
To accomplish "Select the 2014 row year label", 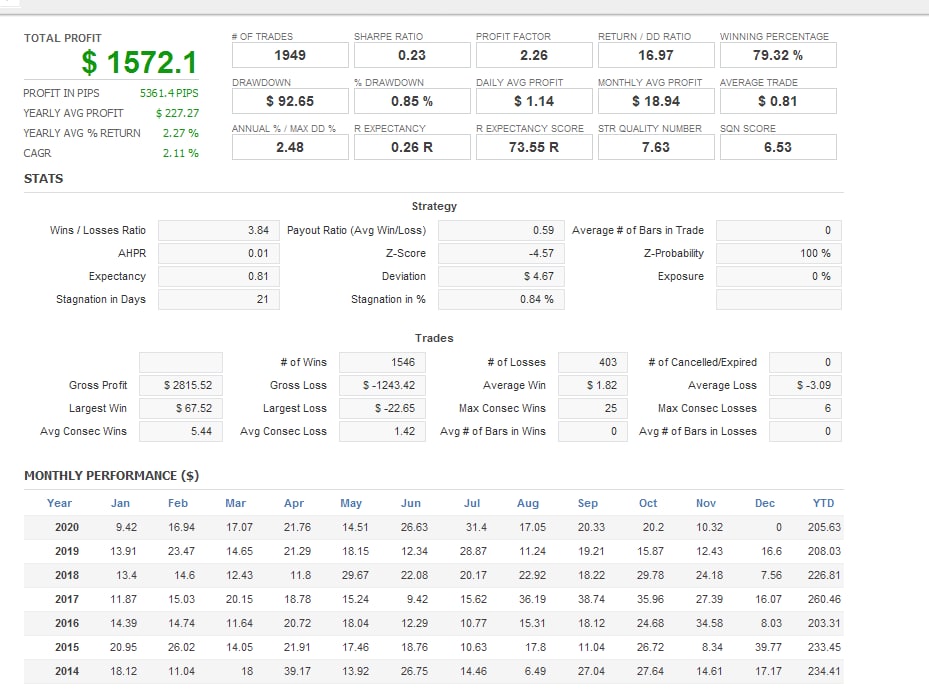I will click(67, 672).
